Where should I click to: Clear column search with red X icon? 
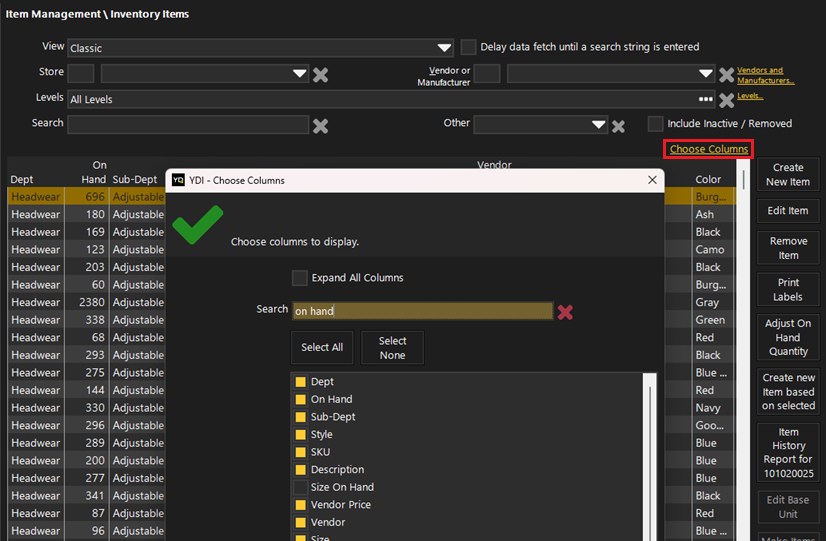point(565,311)
